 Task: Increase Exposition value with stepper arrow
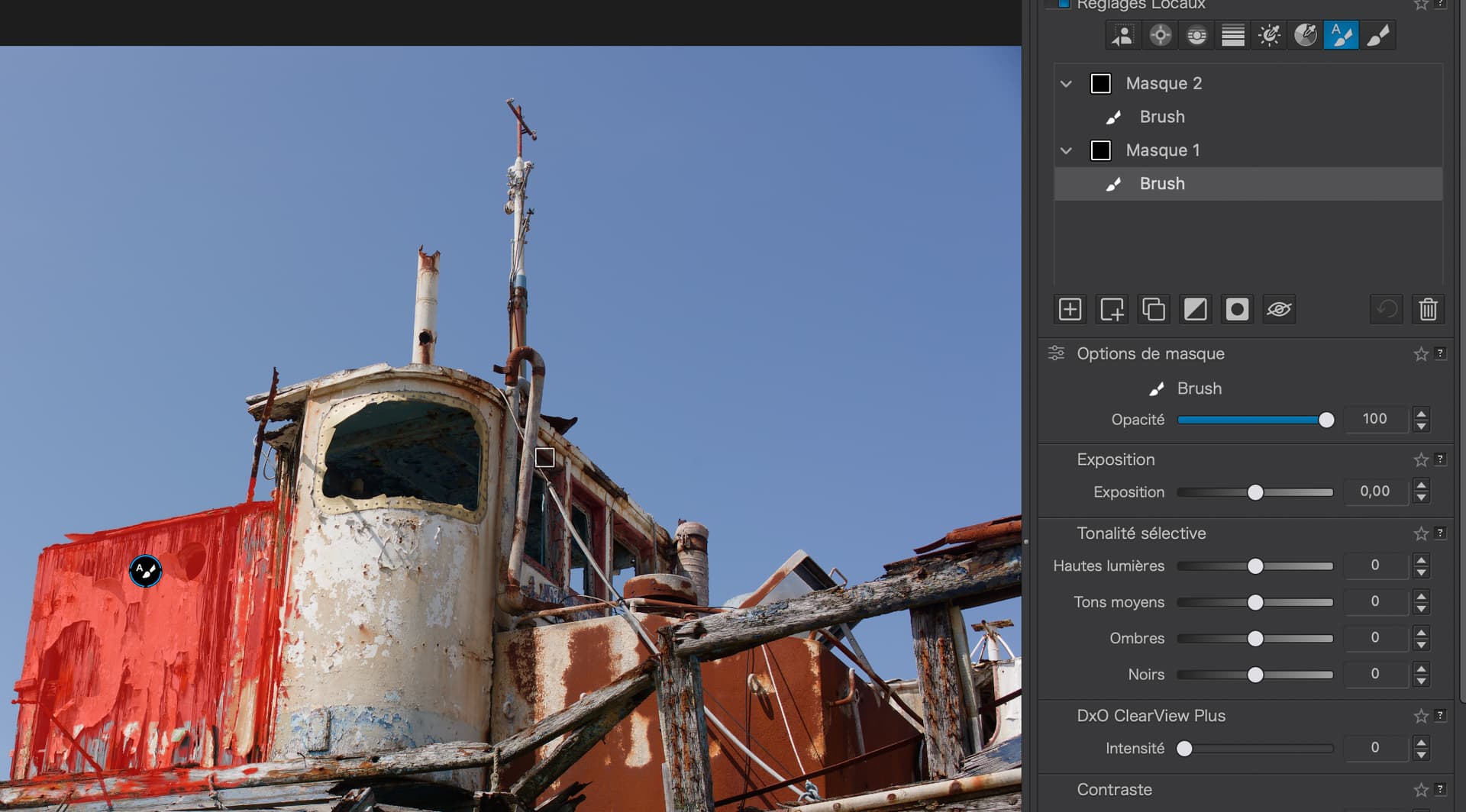pyautogui.click(x=1421, y=485)
